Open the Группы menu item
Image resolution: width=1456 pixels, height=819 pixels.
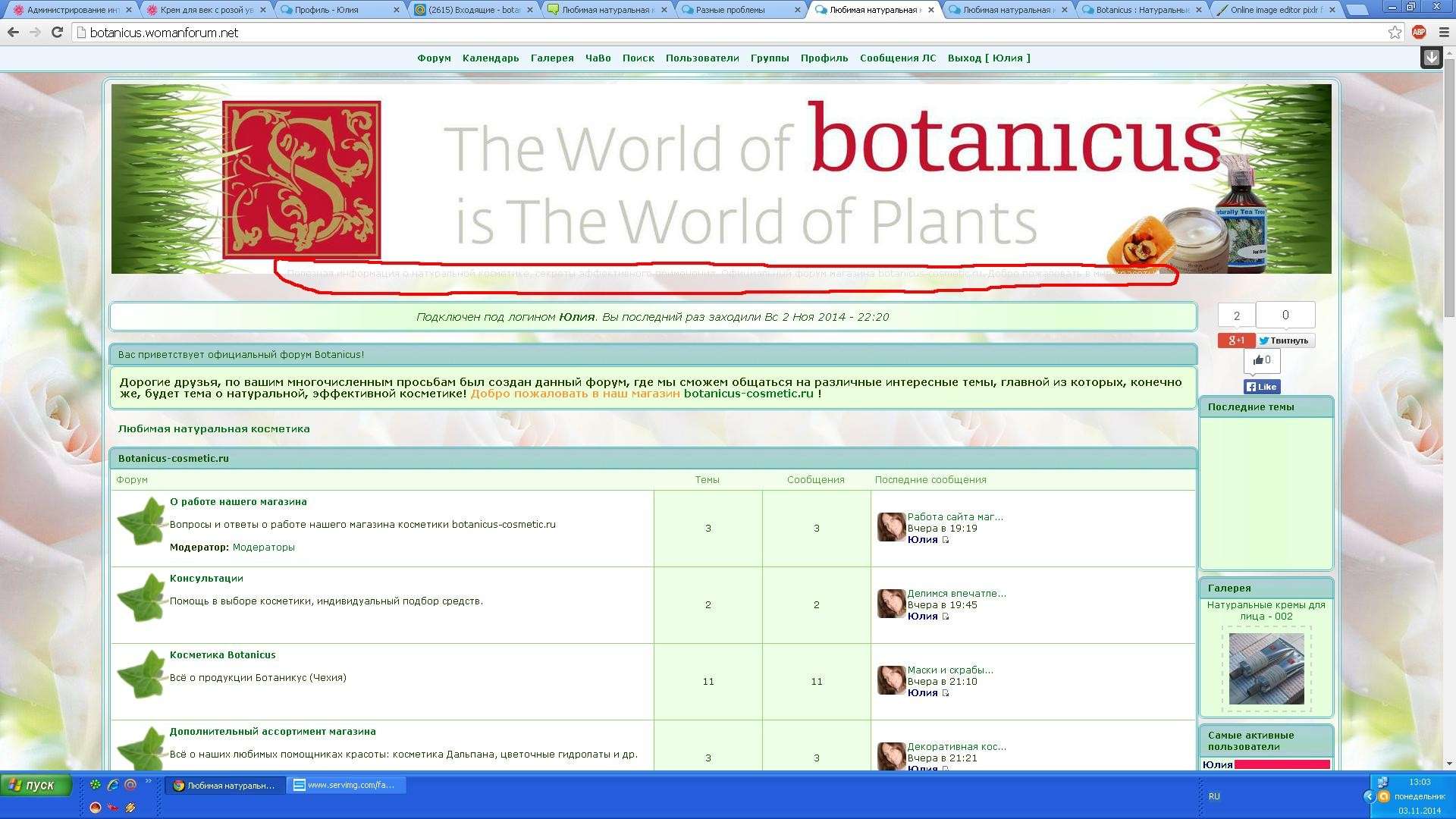point(770,58)
